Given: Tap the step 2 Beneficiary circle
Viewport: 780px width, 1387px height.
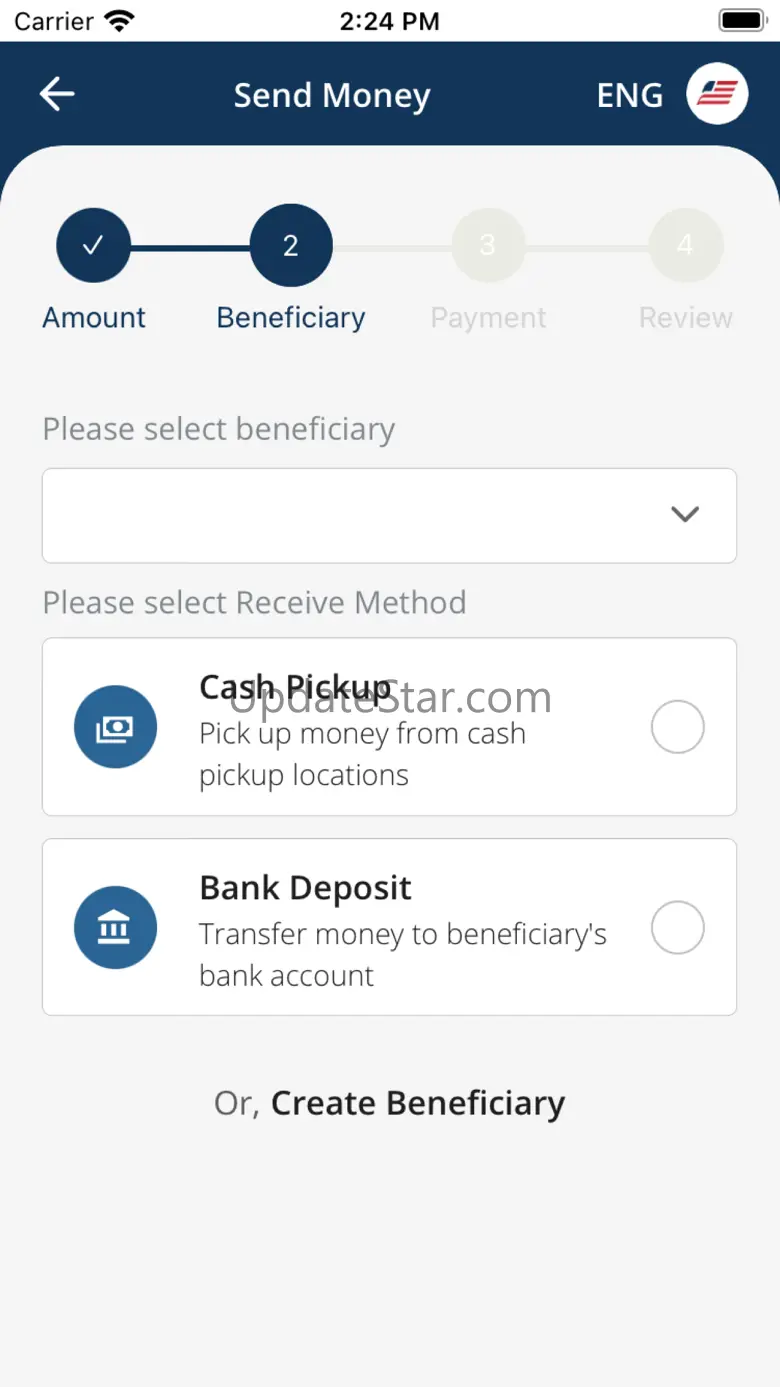Looking at the screenshot, I should 291,245.
